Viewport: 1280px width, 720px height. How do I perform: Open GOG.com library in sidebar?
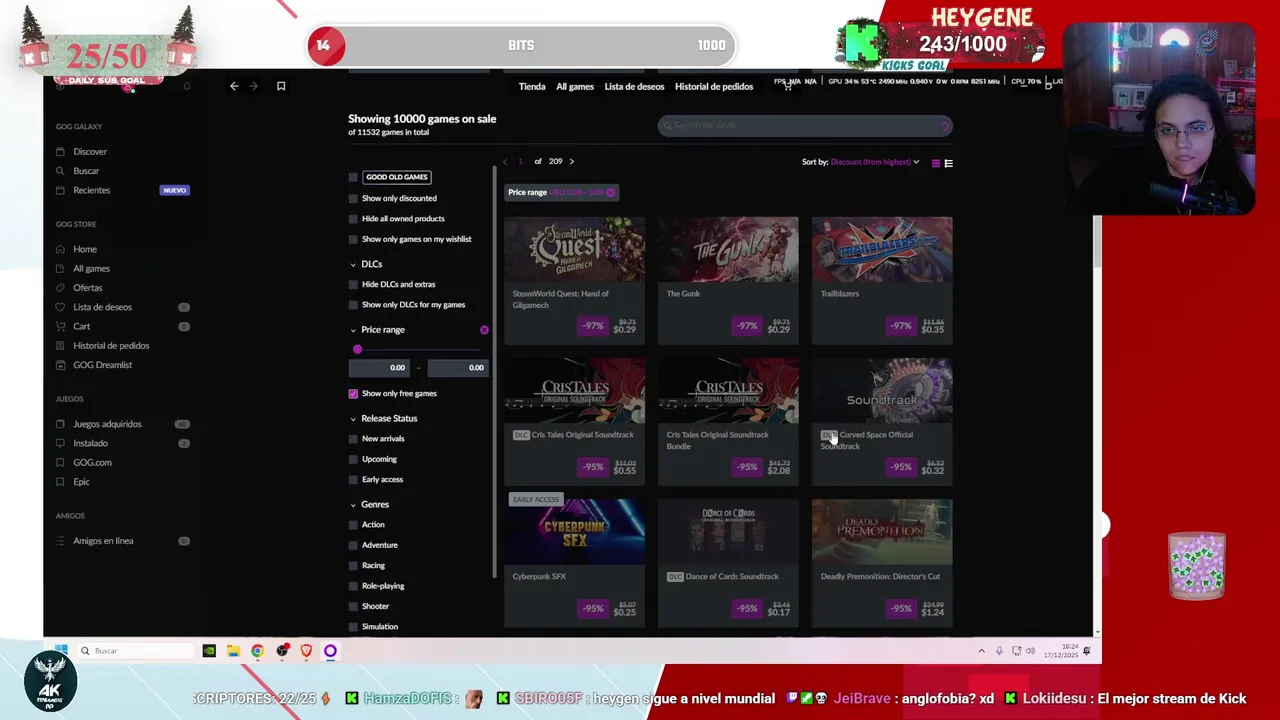[92, 463]
